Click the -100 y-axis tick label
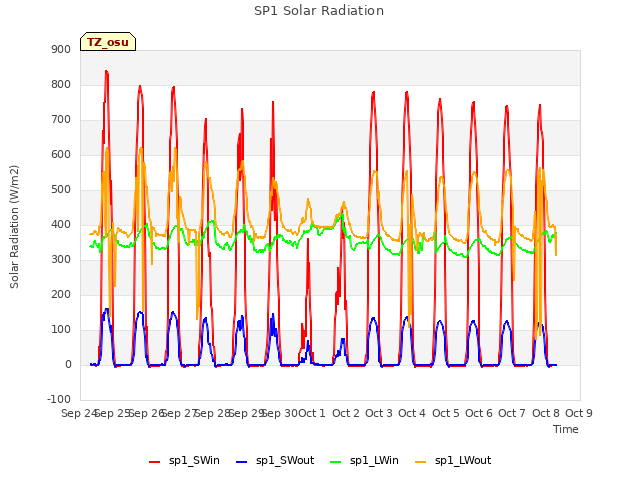 point(59,400)
